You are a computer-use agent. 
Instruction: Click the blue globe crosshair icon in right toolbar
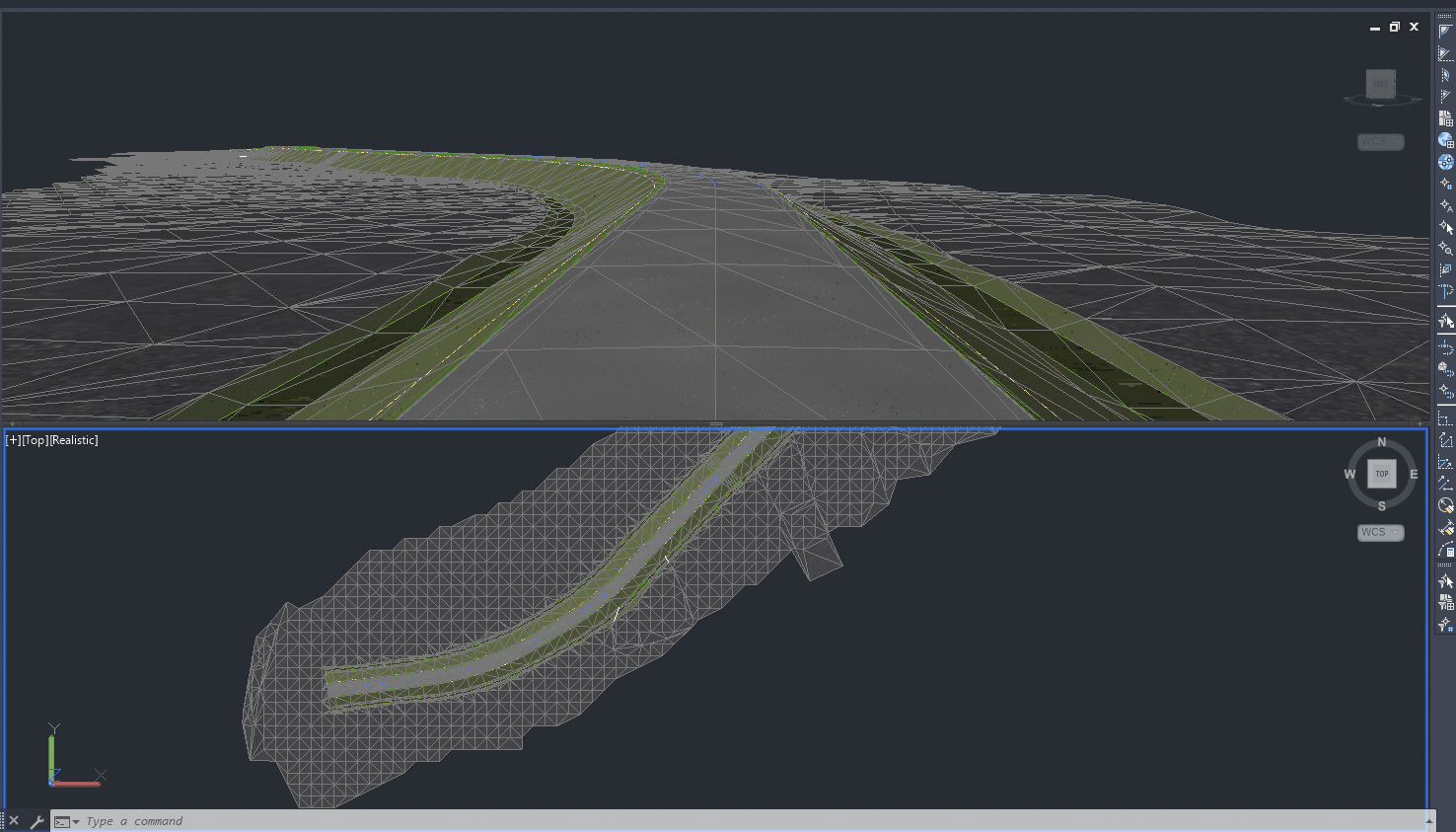tap(1446, 162)
